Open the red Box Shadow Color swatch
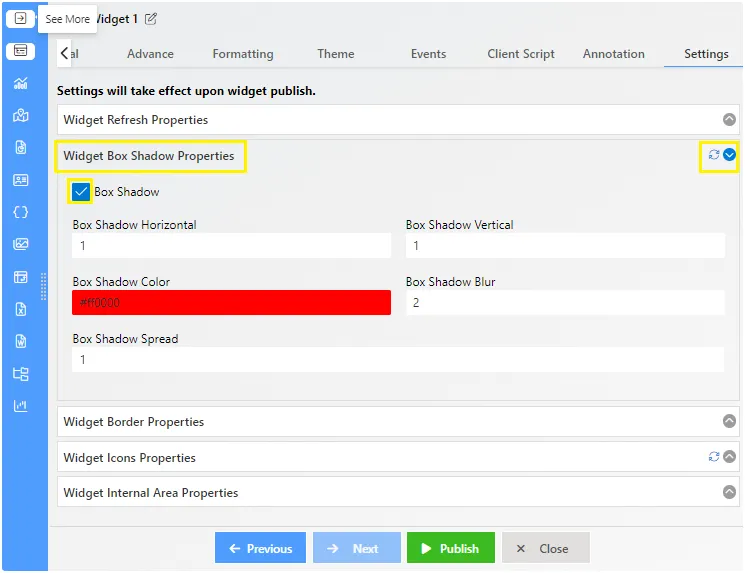 [231, 303]
